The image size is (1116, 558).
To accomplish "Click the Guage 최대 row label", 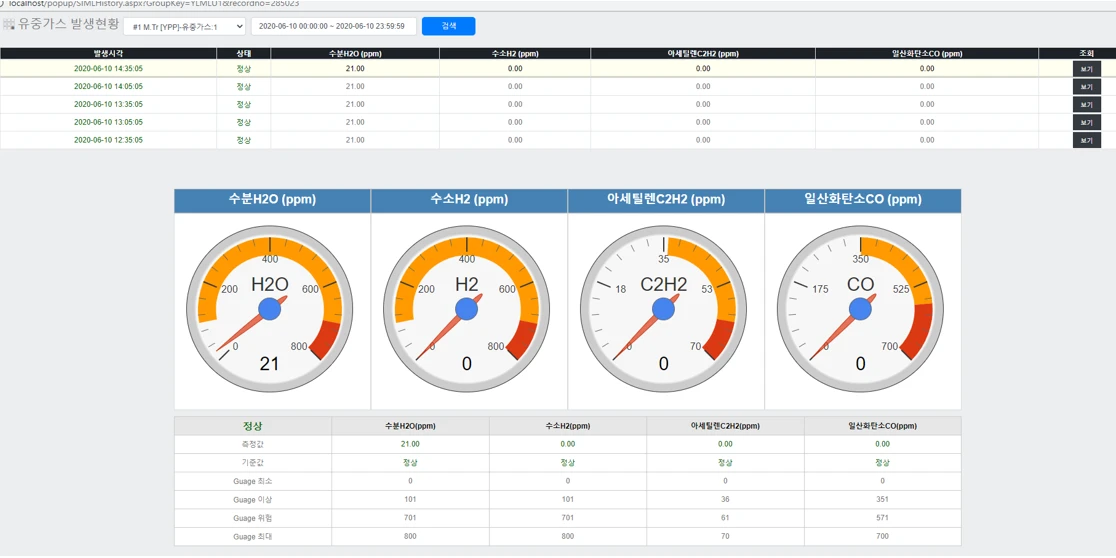I will click(x=253, y=537).
